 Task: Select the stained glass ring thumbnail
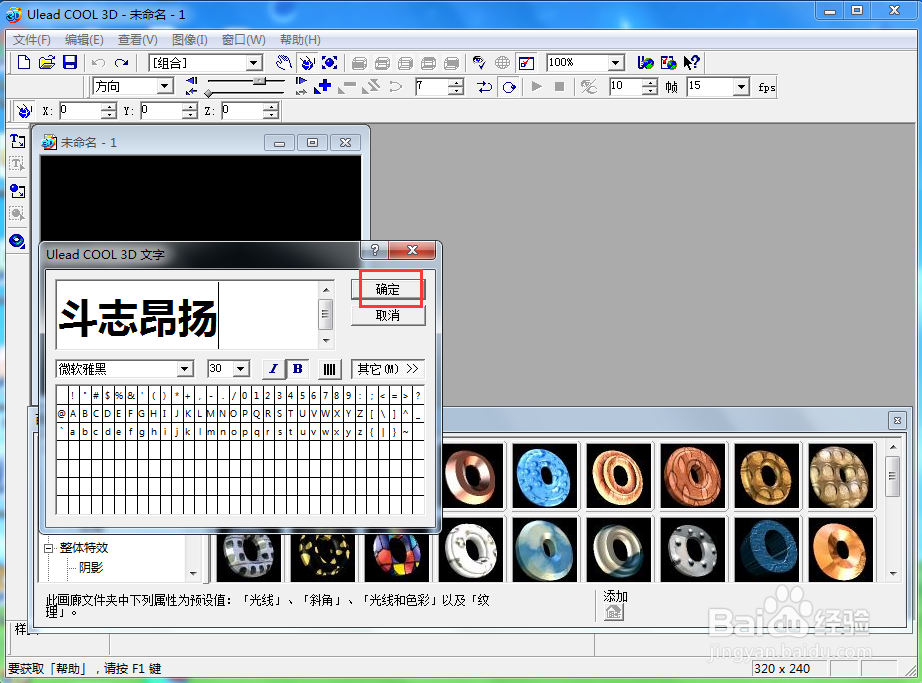pyautogui.click(x=397, y=553)
